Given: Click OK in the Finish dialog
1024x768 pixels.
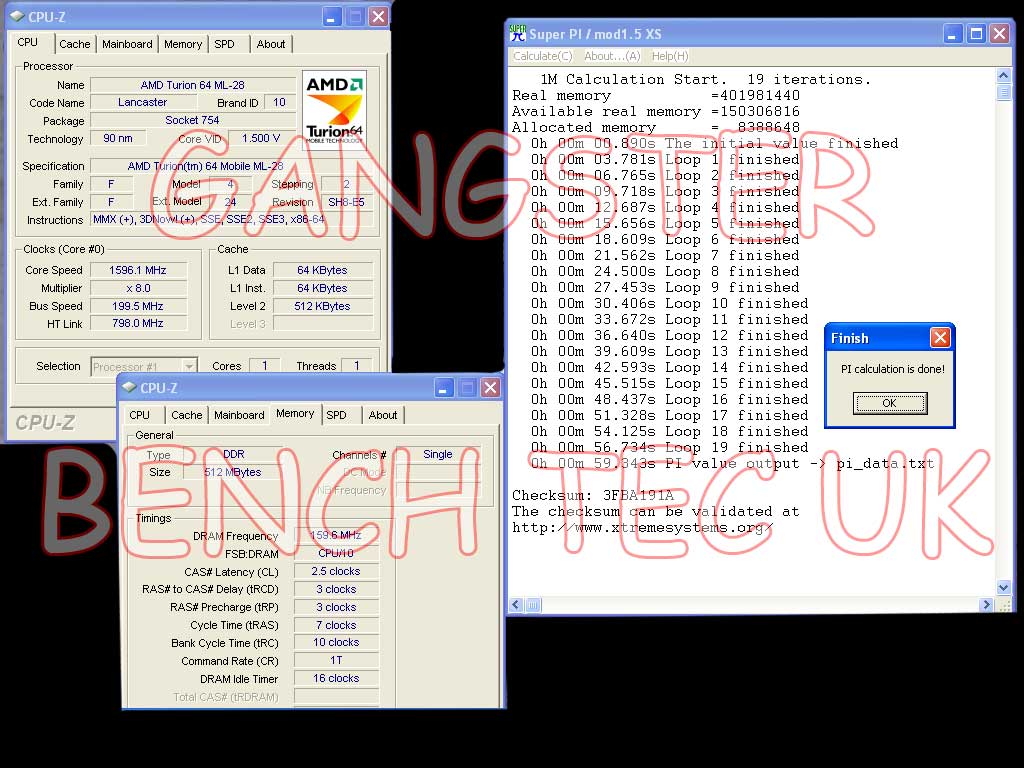Looking at the screenshot, I should pyautogui.click(x=889, y=403).
